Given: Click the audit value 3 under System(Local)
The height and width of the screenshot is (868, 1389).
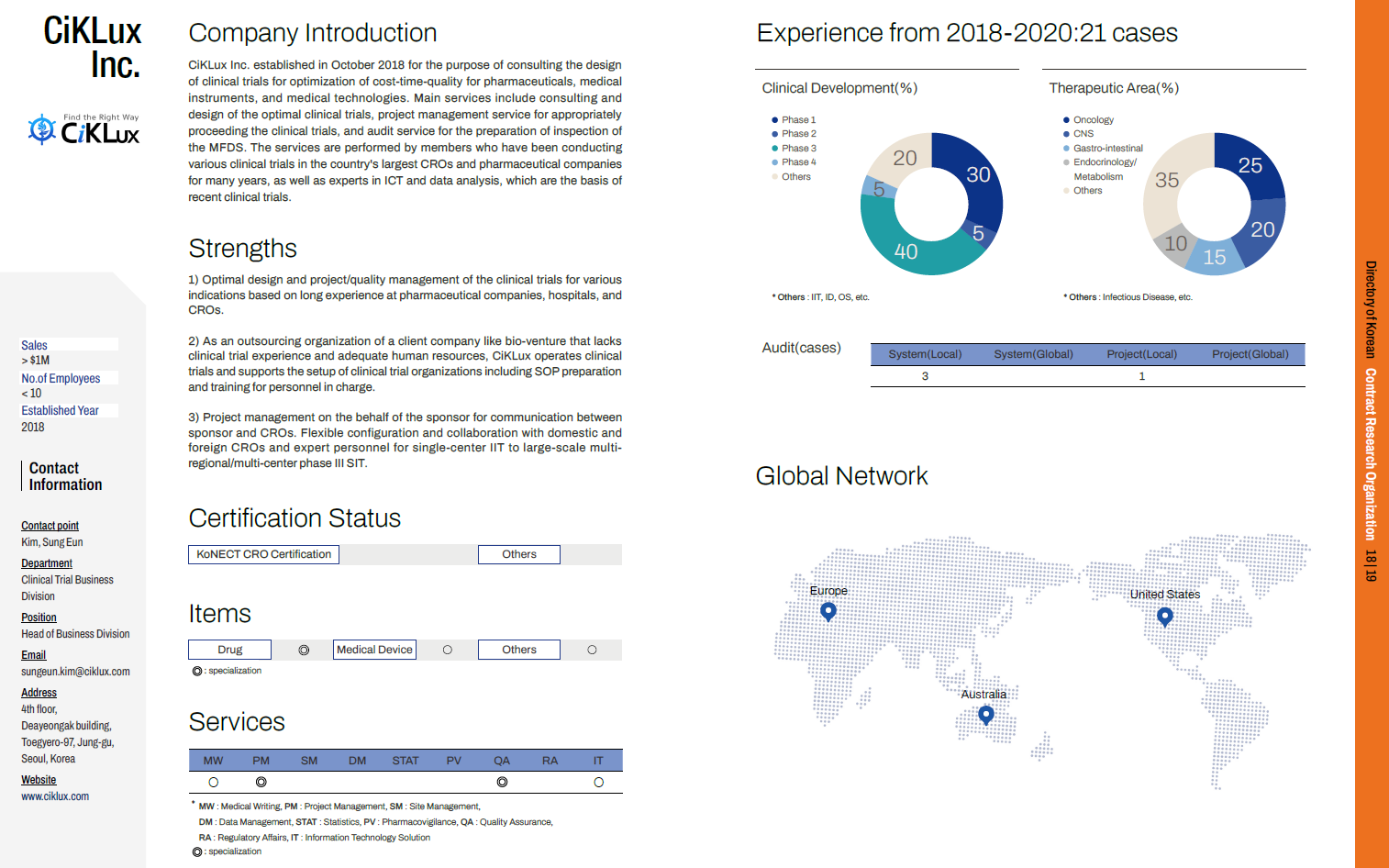Looking at the screenshot, I should [x=925, y=376].
